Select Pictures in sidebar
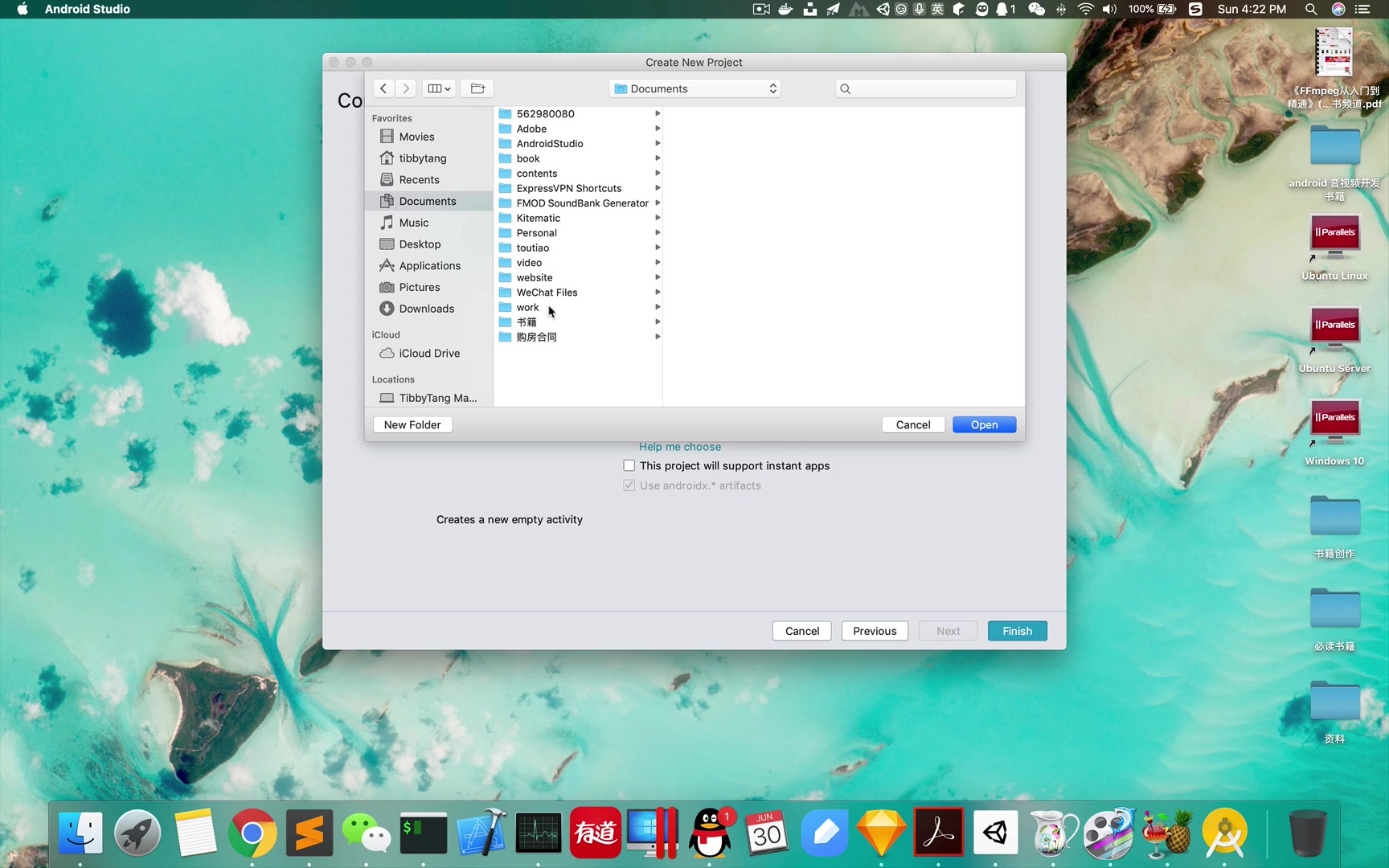 point(428,287)
